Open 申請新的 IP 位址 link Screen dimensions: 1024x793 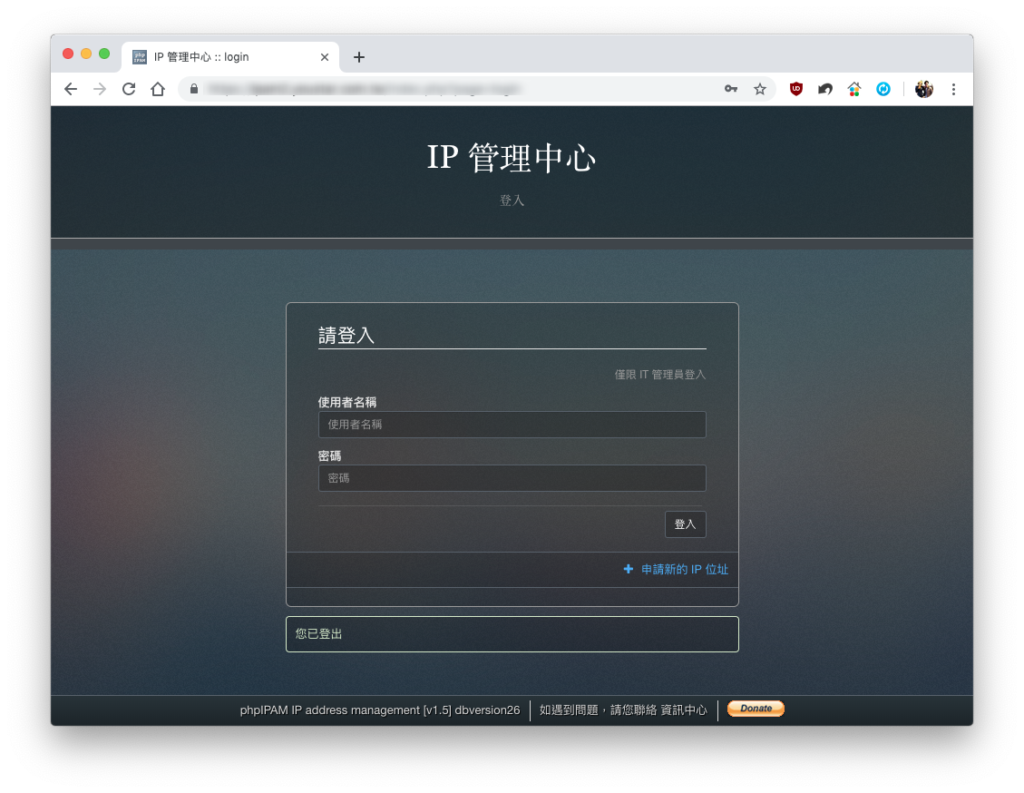point(684,570)
